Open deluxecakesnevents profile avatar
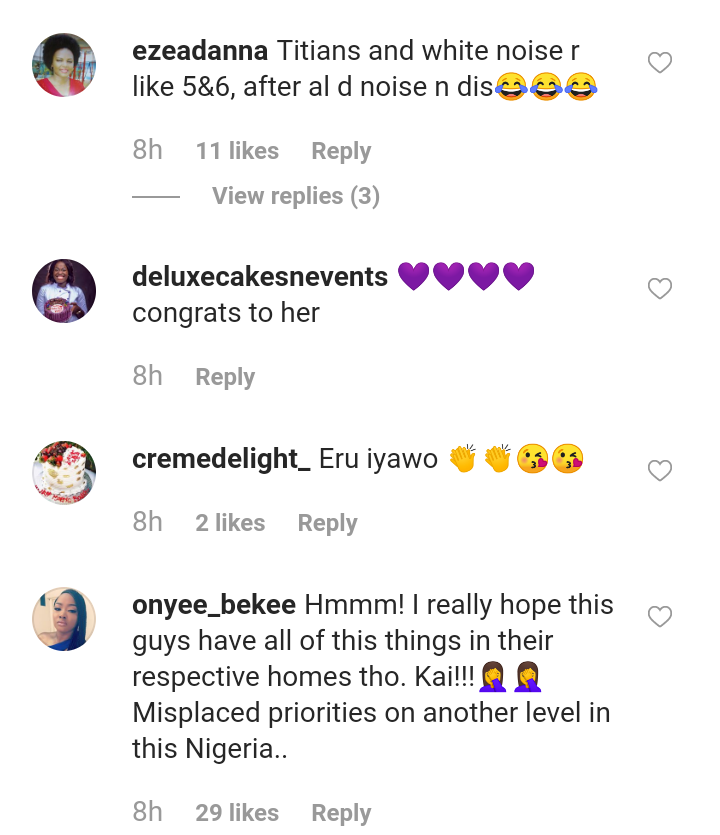The image size is (720, 835). 64,291
